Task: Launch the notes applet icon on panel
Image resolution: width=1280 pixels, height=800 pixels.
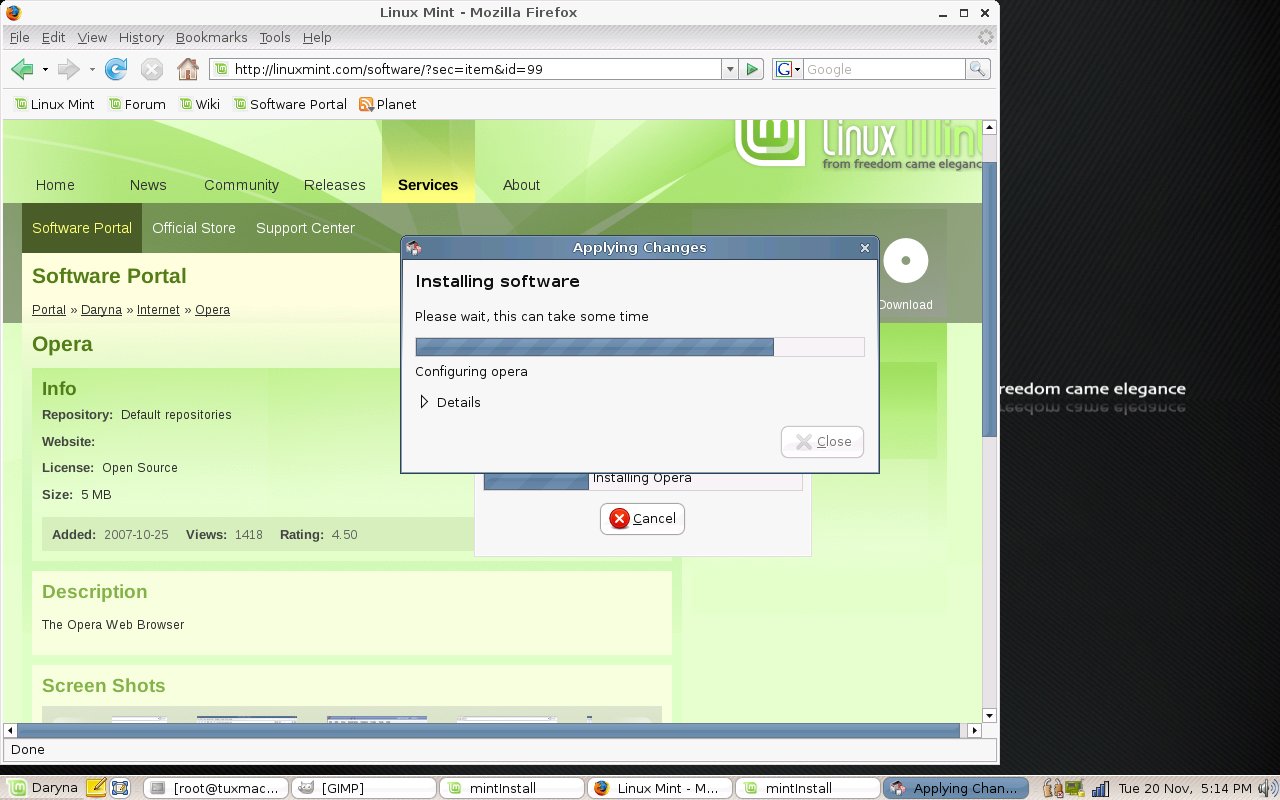Action: (x=97, y=788)
